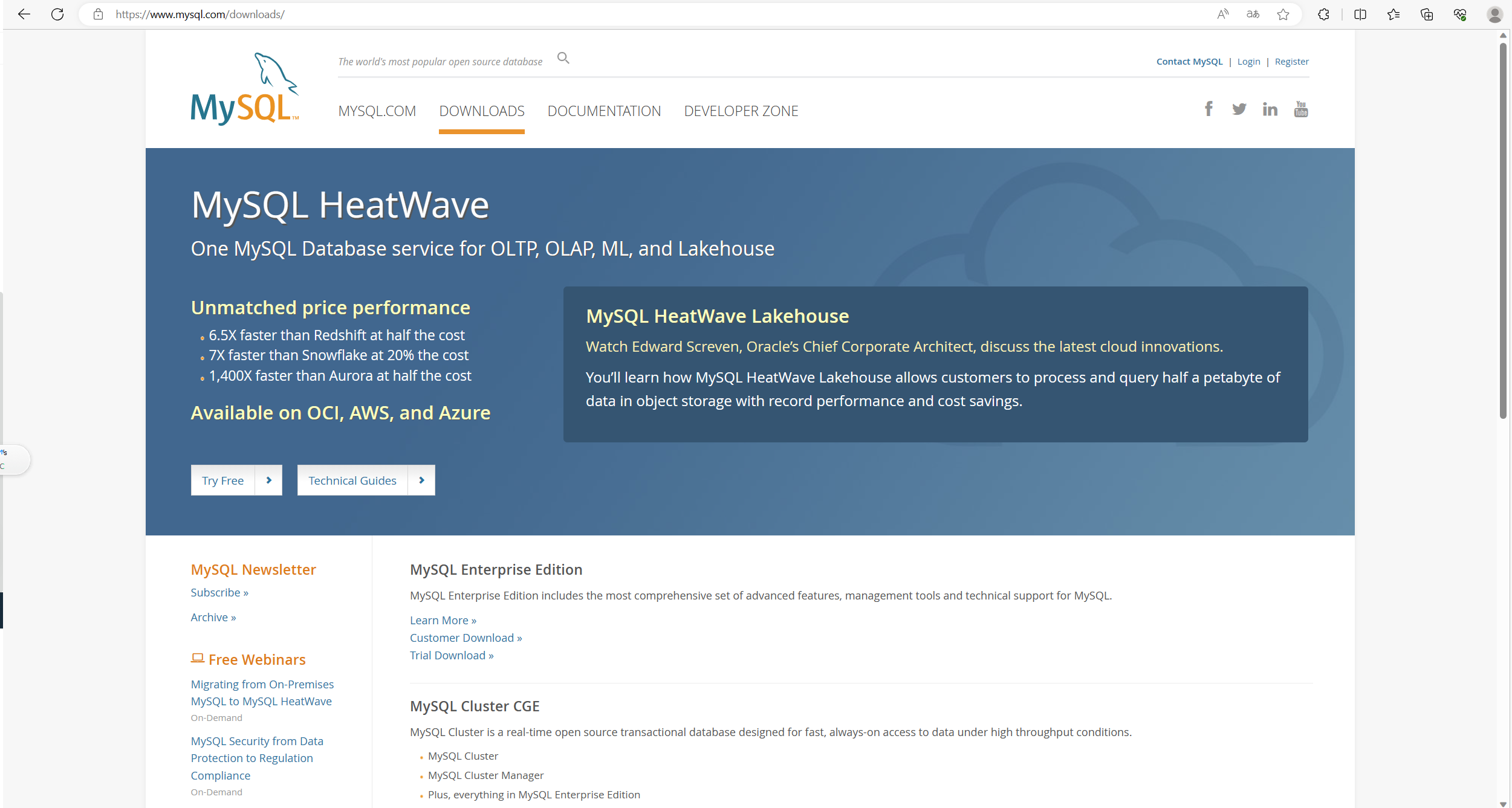
Task: Open site search magnifier icon
Action: tap(563, 58)
